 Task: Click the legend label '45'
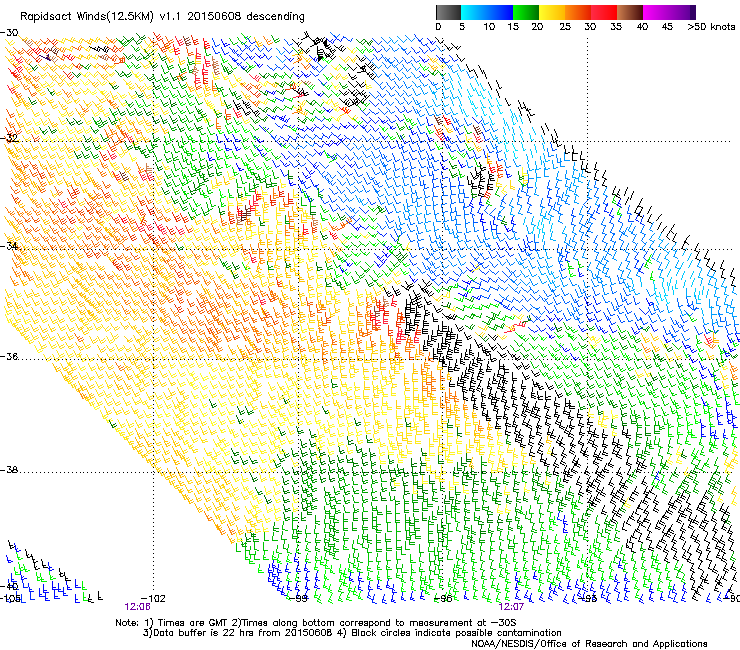[667, 27]
